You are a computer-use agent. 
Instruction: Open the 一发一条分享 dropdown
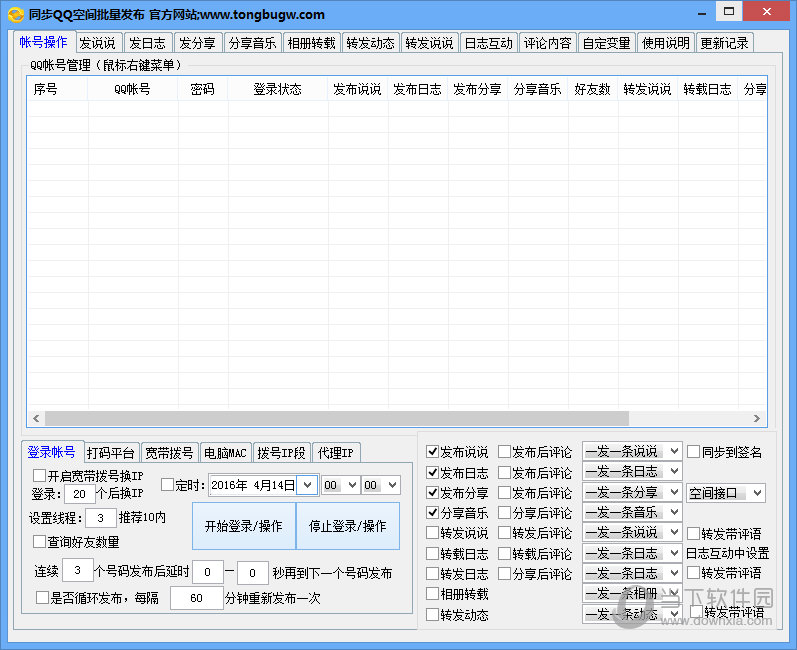(x=632, y=492)
